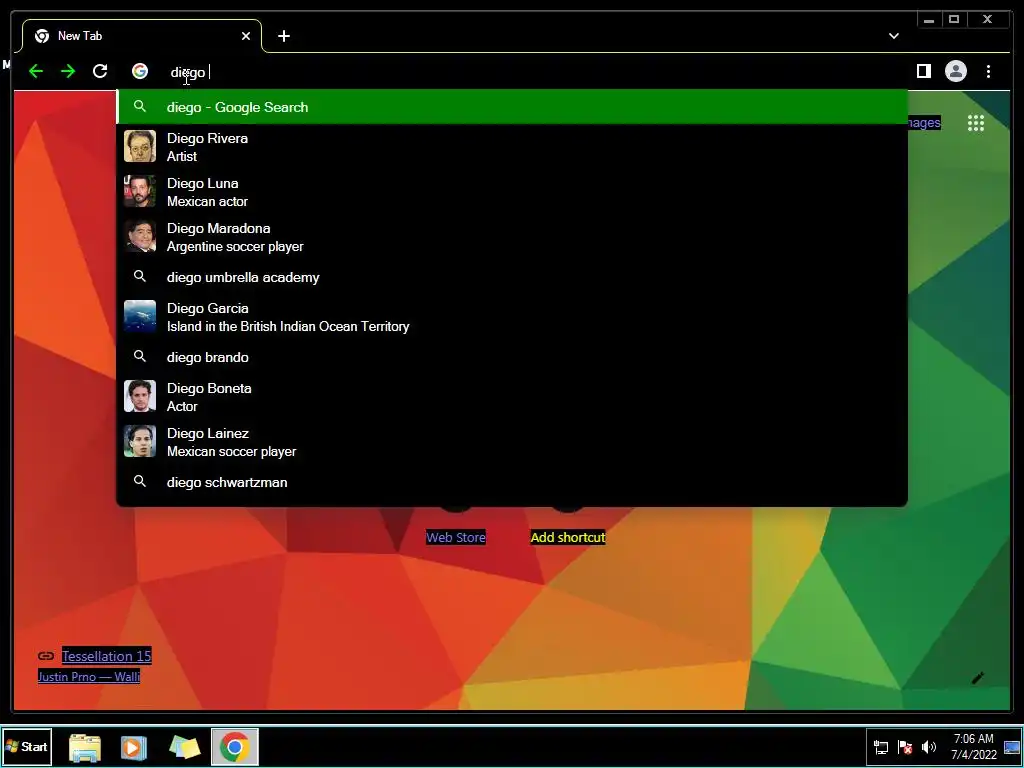Open the Justin Prno wallpaper credit link

click(x=89, y=677)
